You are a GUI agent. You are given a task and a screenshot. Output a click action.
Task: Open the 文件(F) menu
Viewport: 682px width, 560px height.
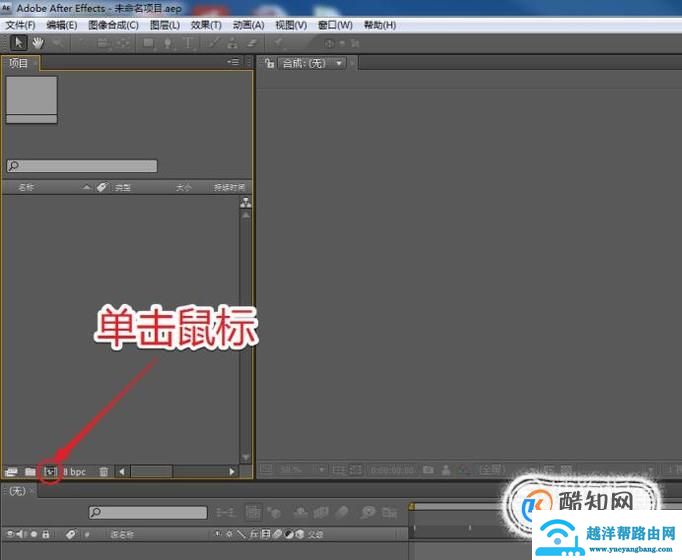(20, 25)
